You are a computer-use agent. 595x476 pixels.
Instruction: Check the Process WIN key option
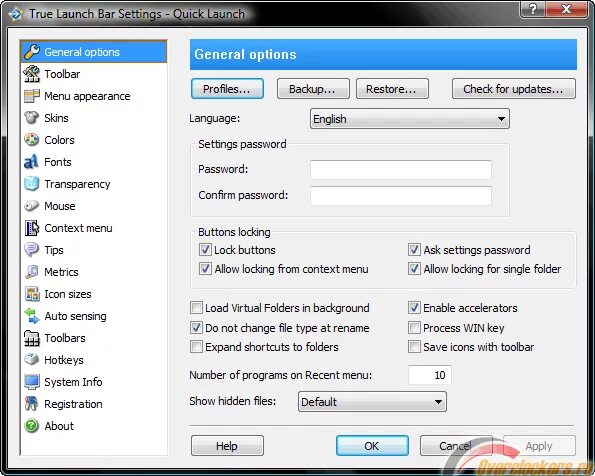(x=414, y=327)
